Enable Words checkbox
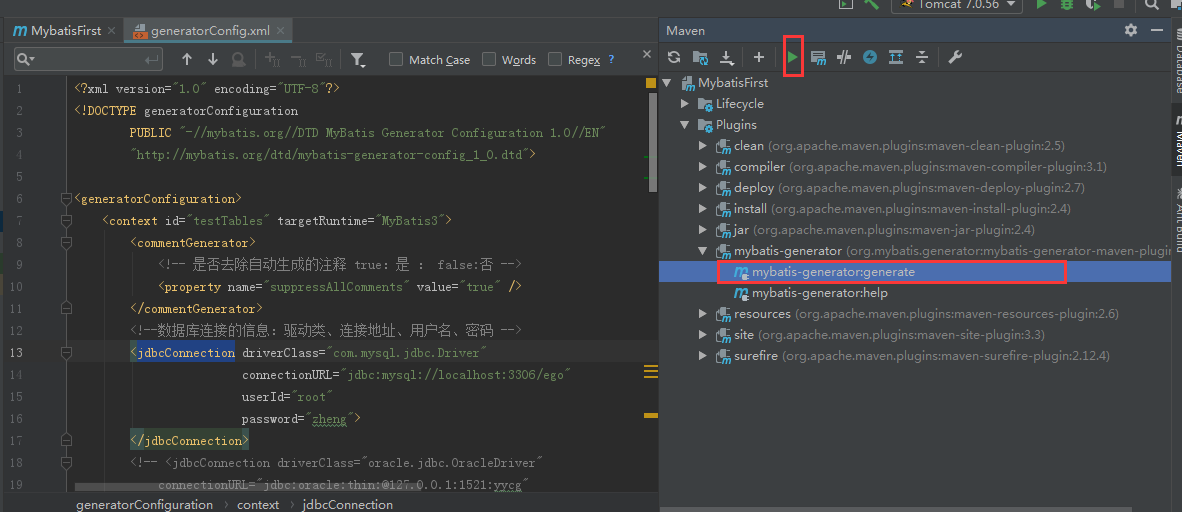This screenshot has height=512, width=1182. (489, 60)
